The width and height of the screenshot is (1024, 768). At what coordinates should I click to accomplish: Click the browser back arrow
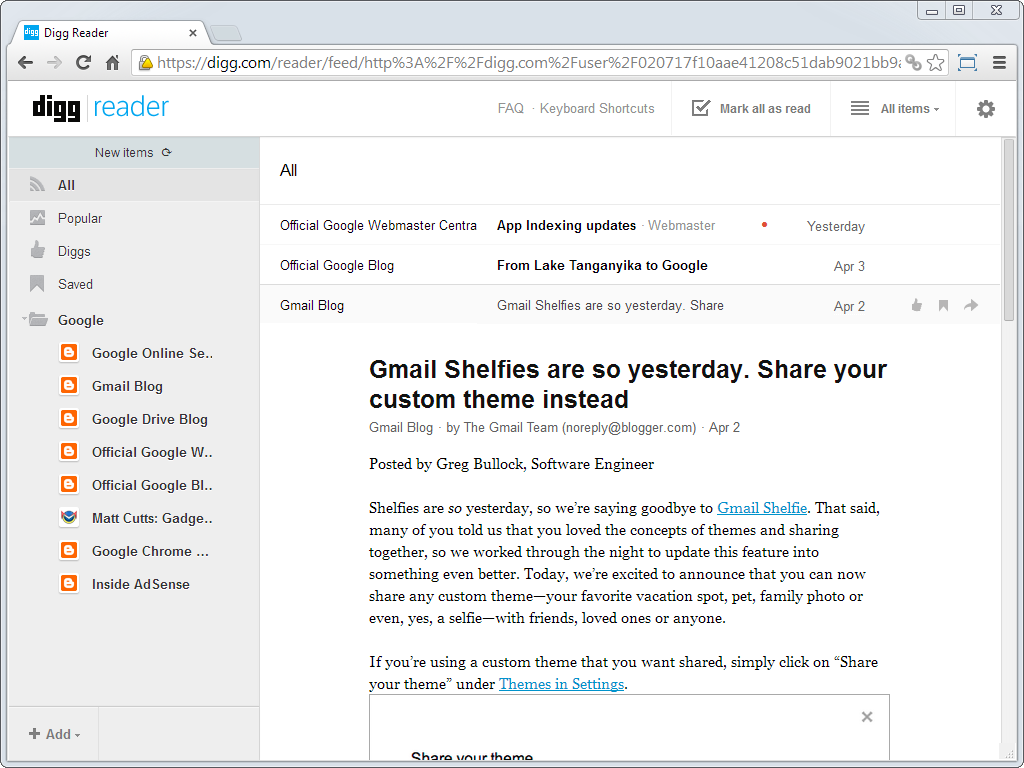click(25, 63)
